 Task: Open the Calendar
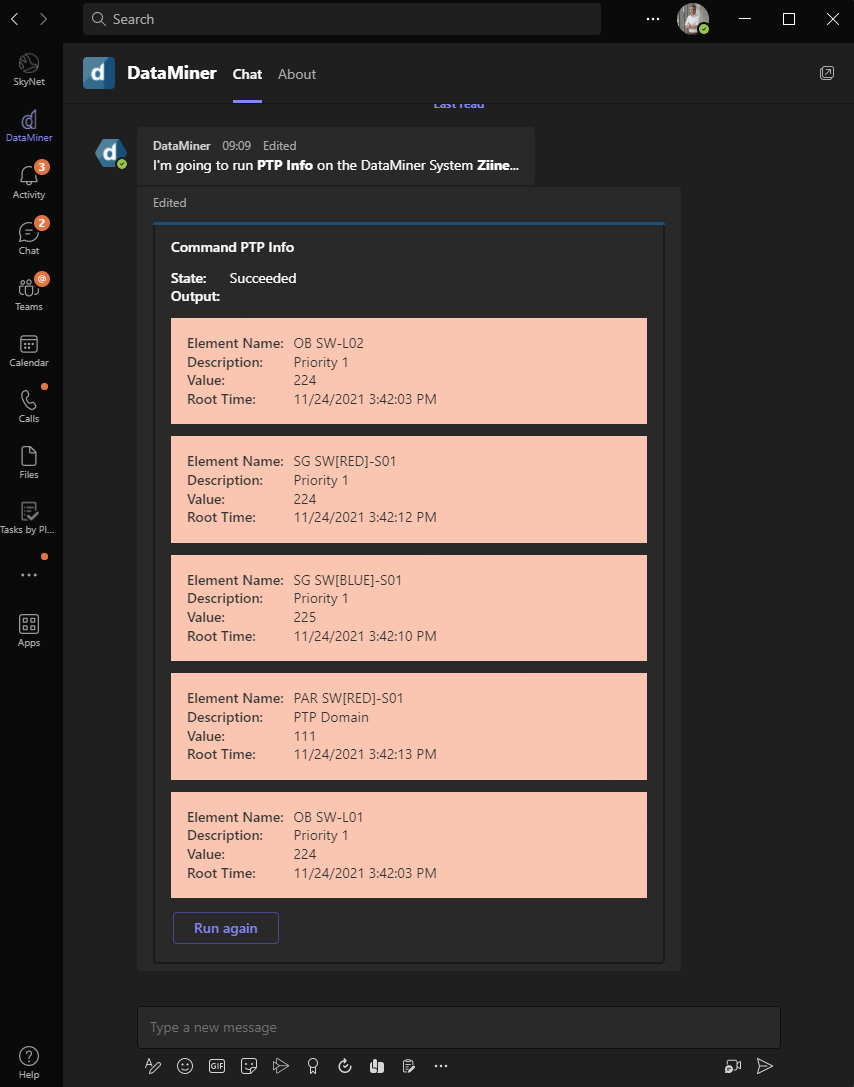[29, 350]
